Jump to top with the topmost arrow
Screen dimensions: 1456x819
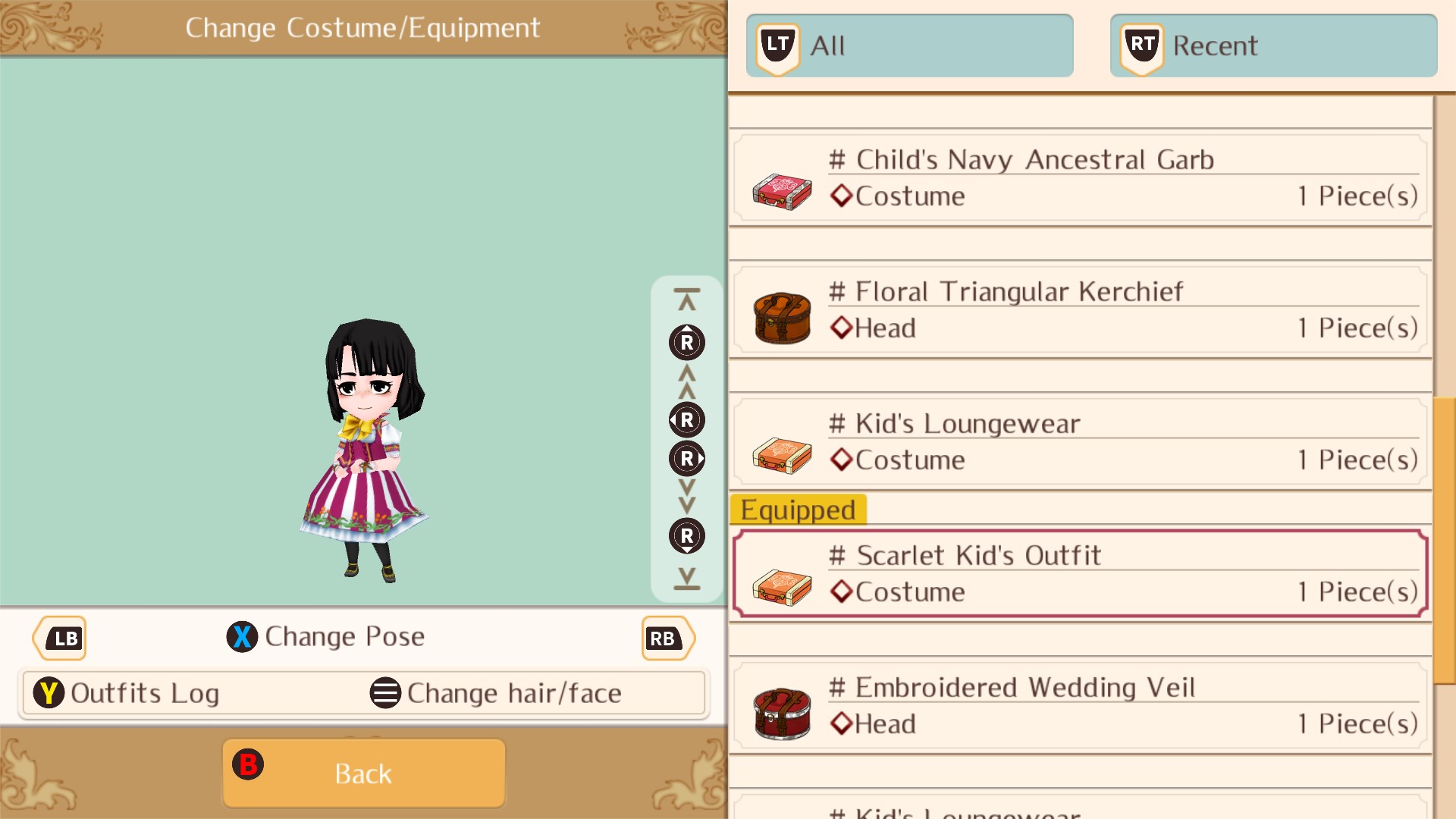click(687, 300)
